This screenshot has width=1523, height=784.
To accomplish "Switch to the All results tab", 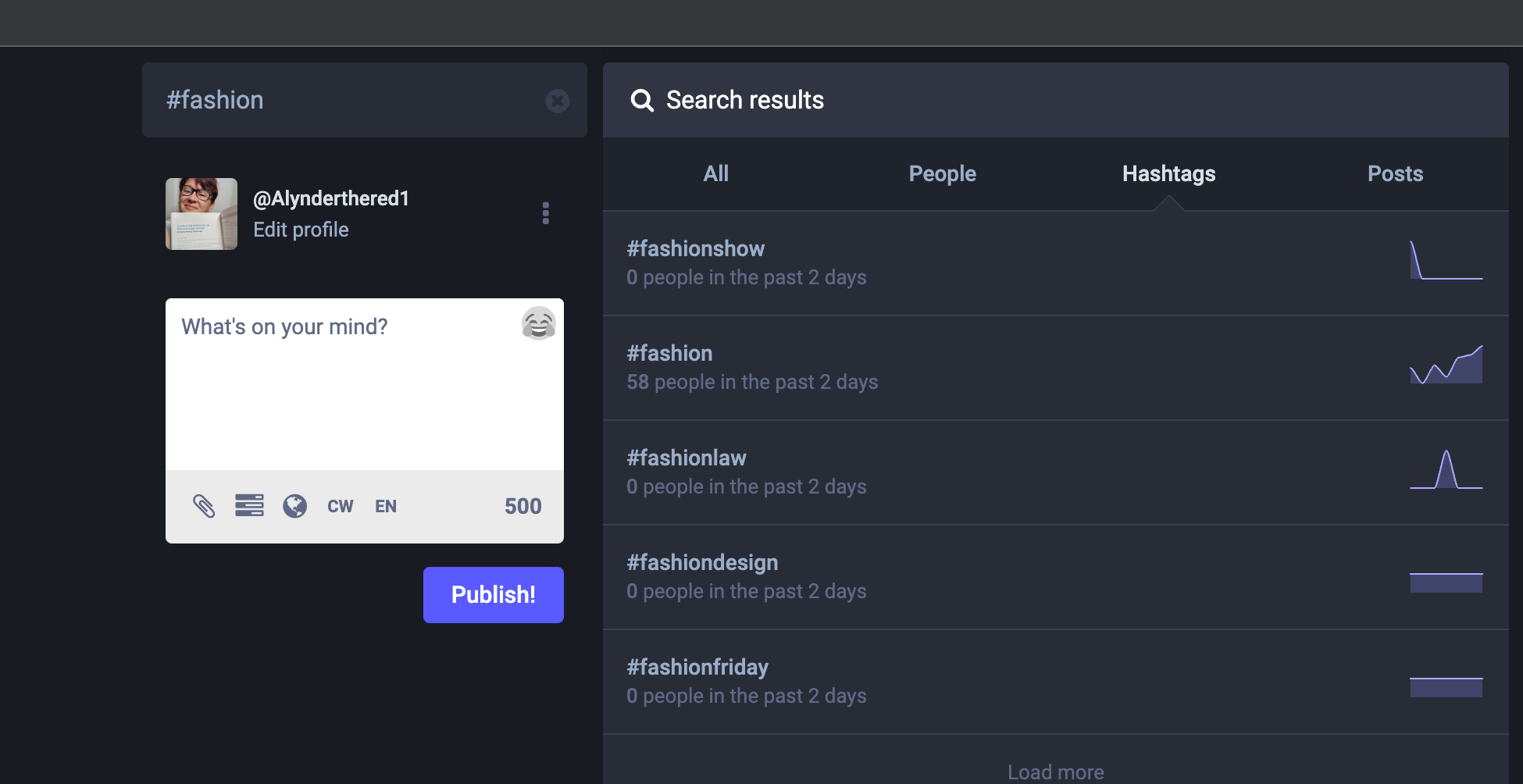I will pyautogui.click(x=715, y=173).
